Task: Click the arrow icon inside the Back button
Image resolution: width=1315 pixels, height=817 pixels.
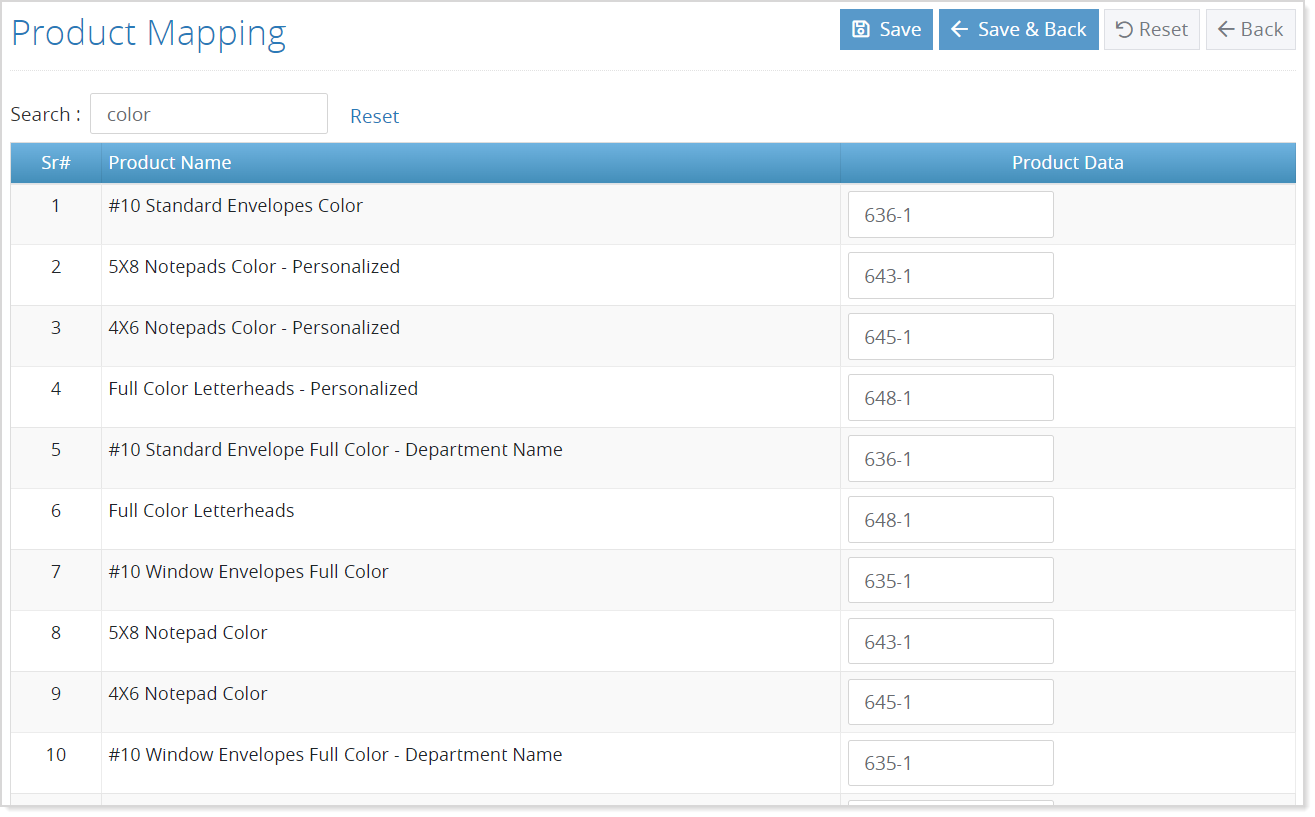Action: click(x=1227, y=29)
